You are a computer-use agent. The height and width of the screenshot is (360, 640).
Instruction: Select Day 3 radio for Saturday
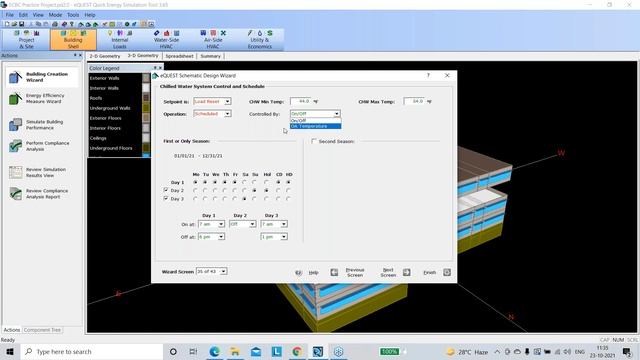click(x=244, y=198)
